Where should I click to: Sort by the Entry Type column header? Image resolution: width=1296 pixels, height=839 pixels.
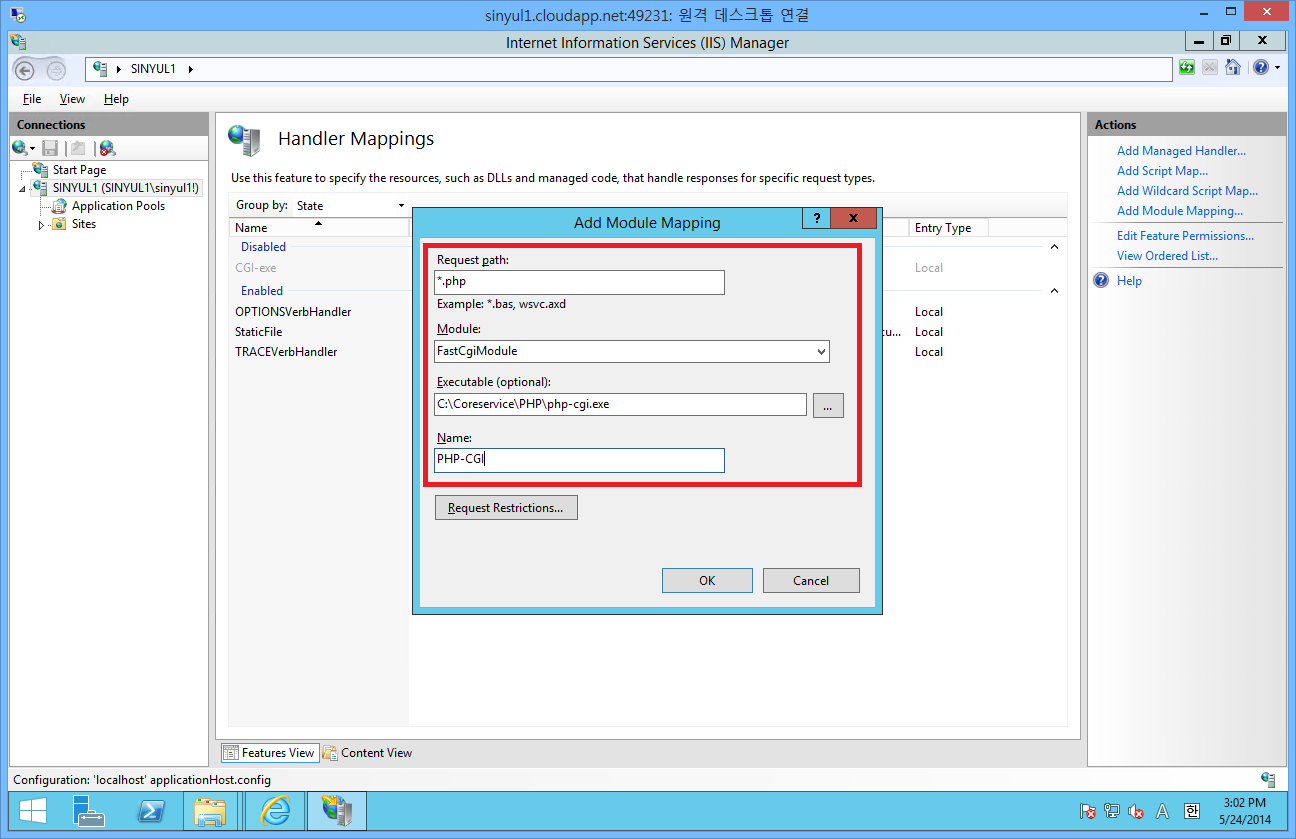(947, 228)
